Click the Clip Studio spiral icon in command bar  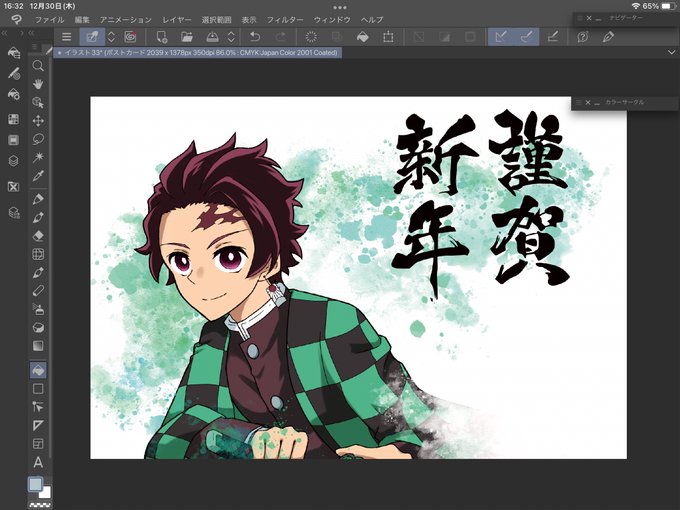click(130, 37)
